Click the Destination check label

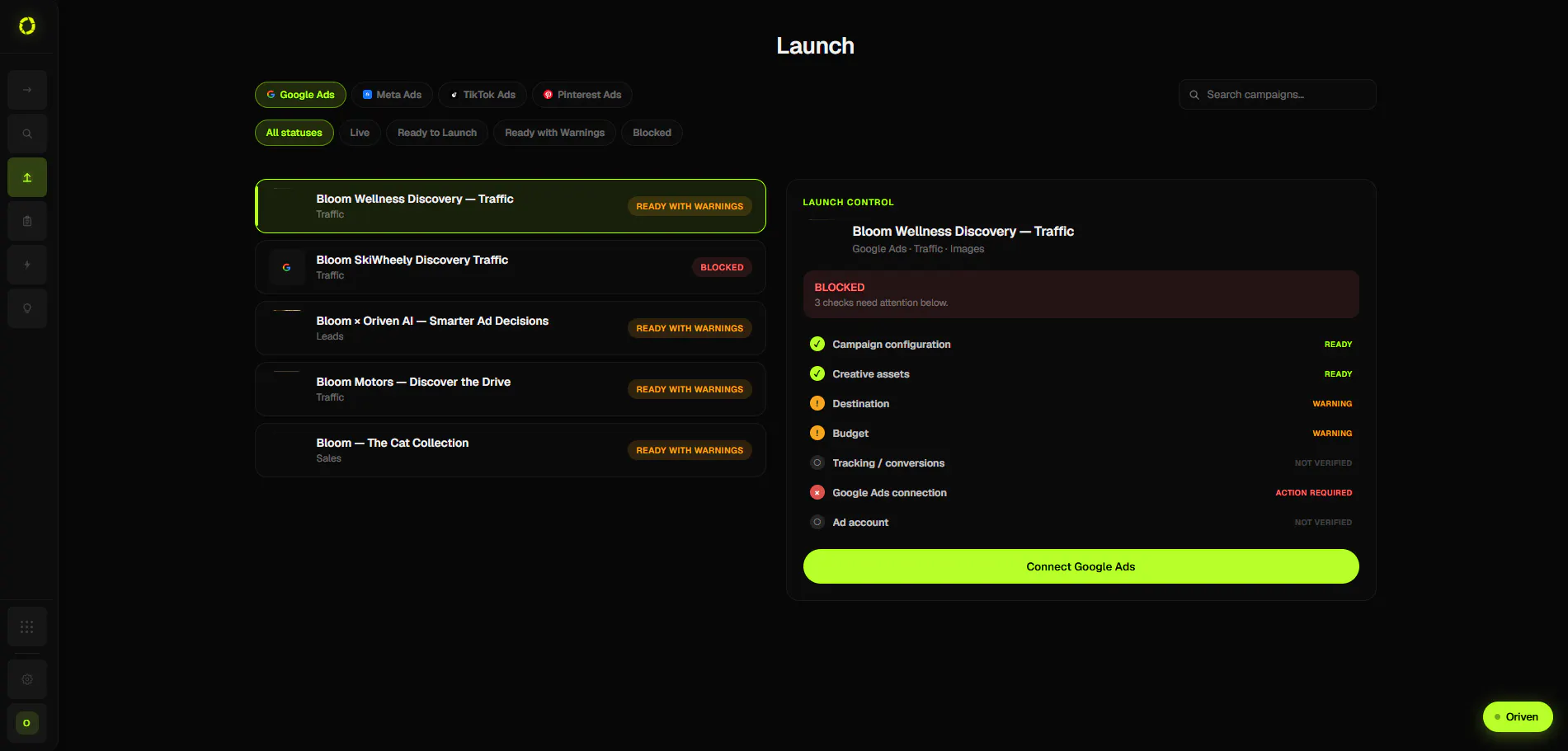click(x=861, y=404)
